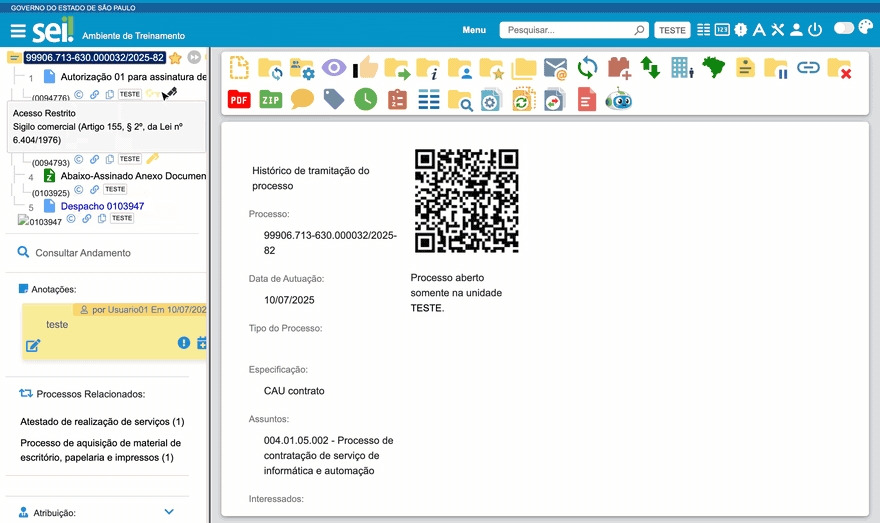This screenshot has width=880, height=523.
Task: Click the stacked folders icon
Action: tap(524, 68)
